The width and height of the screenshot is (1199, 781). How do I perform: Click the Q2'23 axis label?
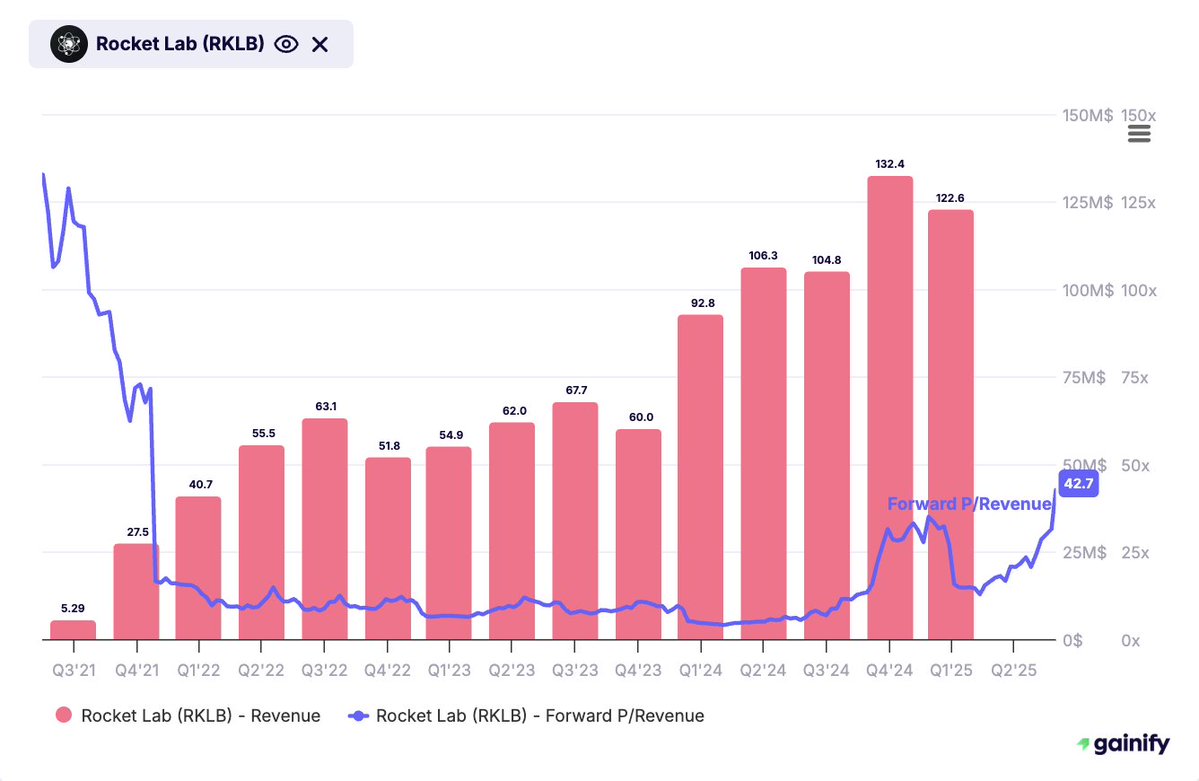(512, 670)
